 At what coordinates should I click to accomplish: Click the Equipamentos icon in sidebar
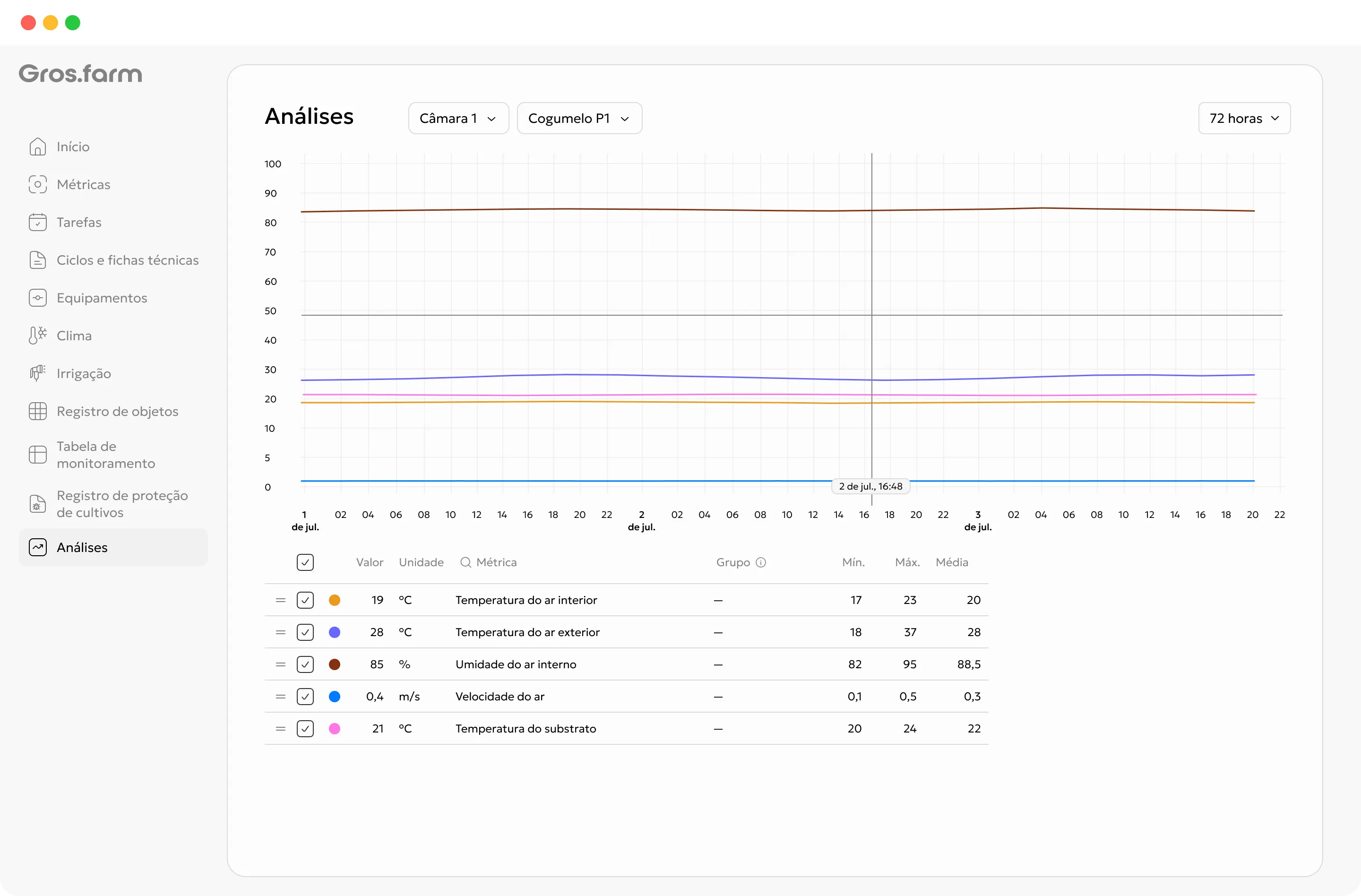click(37, 298)
